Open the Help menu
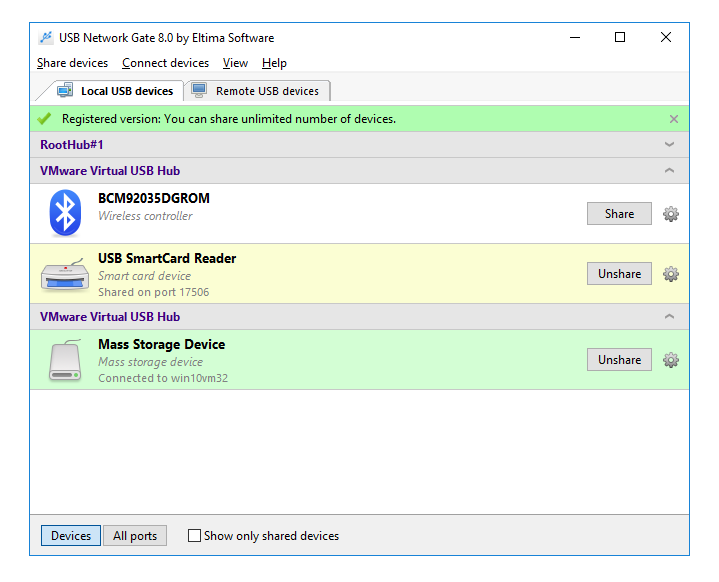719x582 pixels. 274,63
